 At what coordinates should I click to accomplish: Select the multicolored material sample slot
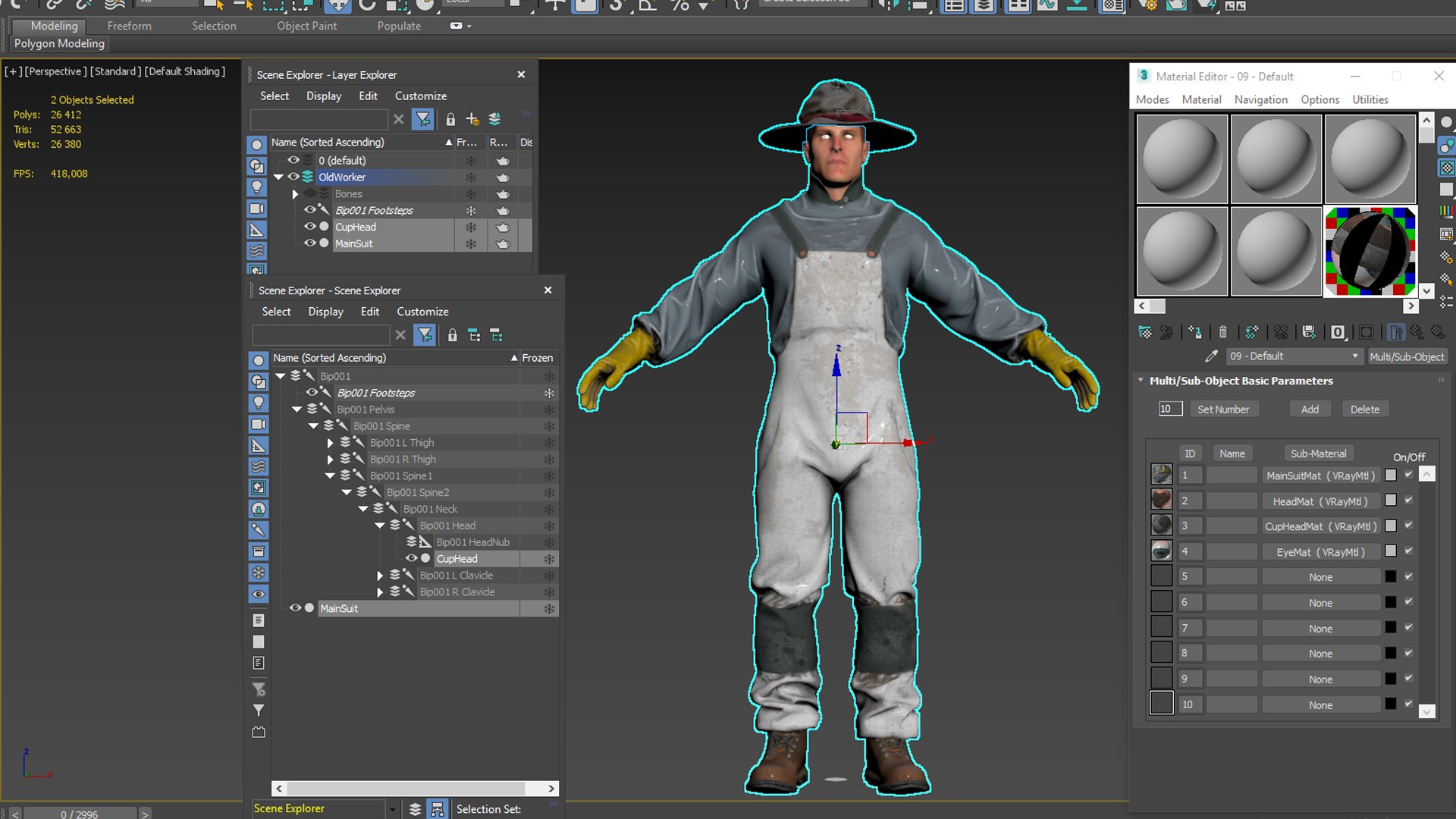click(x=1370, y=251)
